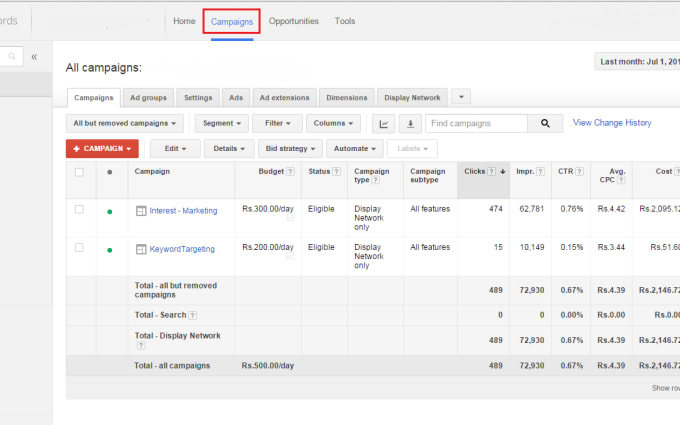
Task: Tick the Interest - Marketing row checkbox
Action: [x=79, y=209]
